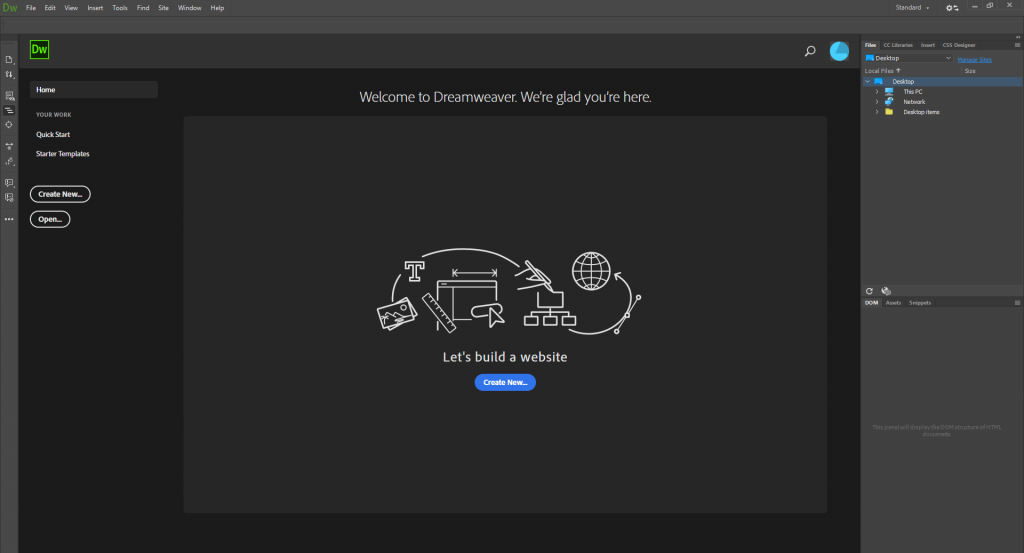Sort by the Local Files column header

[x=882, y=71]
